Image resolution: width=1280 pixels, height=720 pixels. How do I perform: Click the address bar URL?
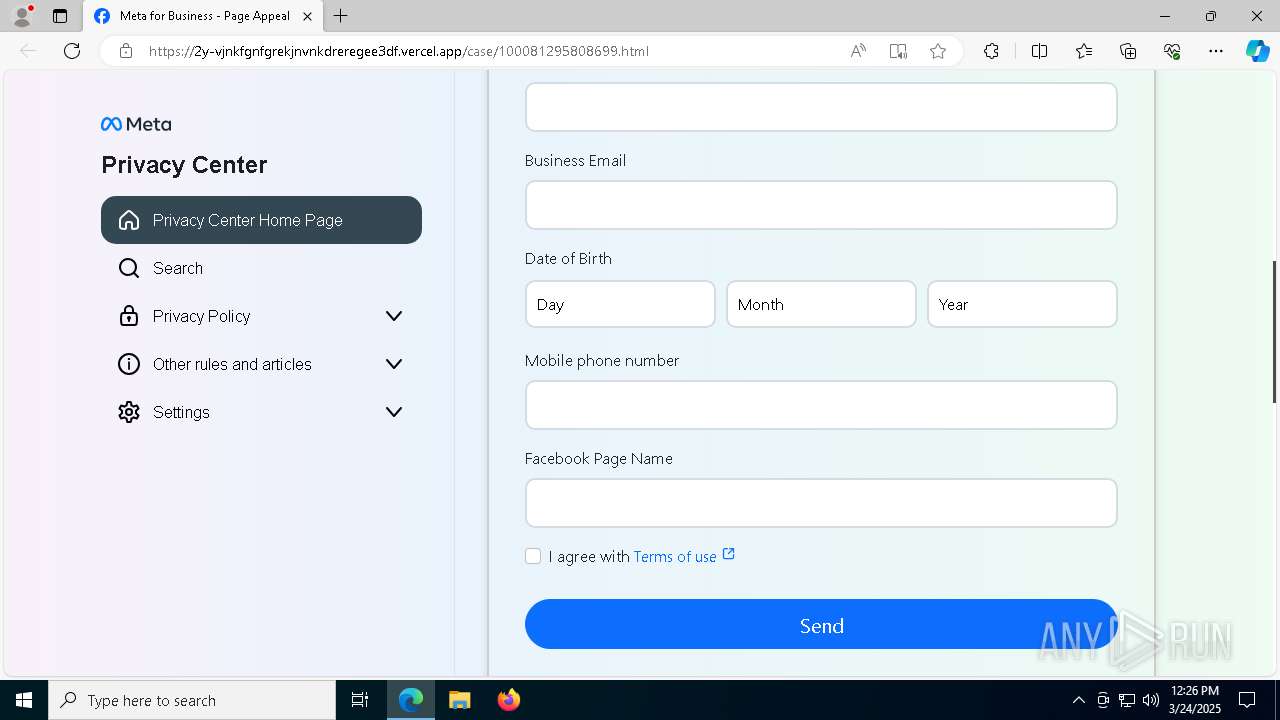(399, 51)
